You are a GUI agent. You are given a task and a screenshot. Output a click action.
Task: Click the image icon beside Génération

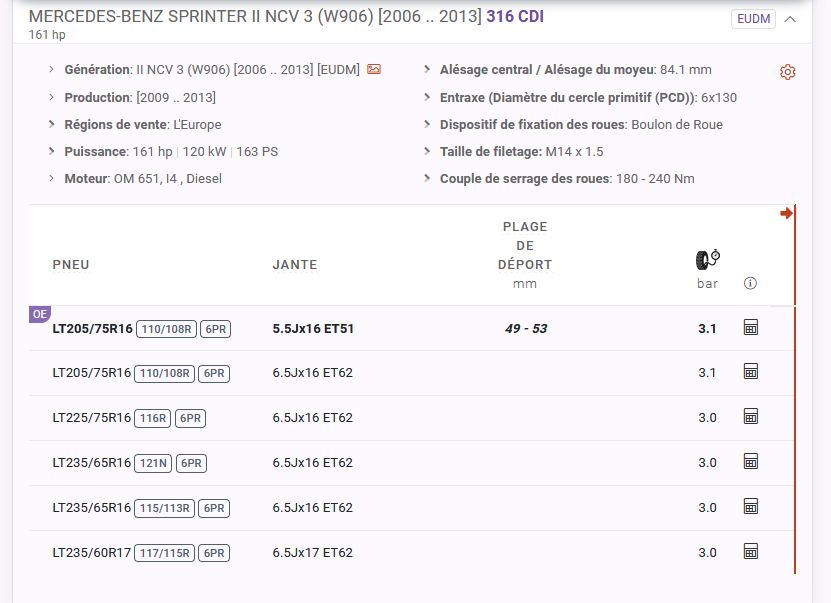click(374, 70)
